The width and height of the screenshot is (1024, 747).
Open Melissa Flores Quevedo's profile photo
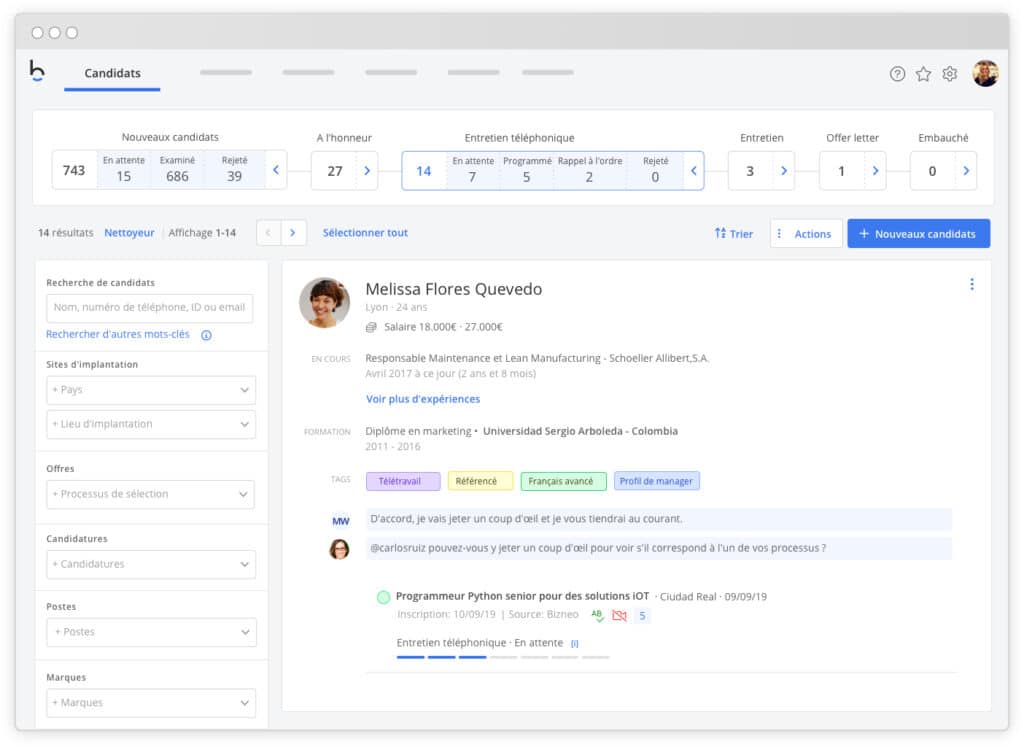325,302
